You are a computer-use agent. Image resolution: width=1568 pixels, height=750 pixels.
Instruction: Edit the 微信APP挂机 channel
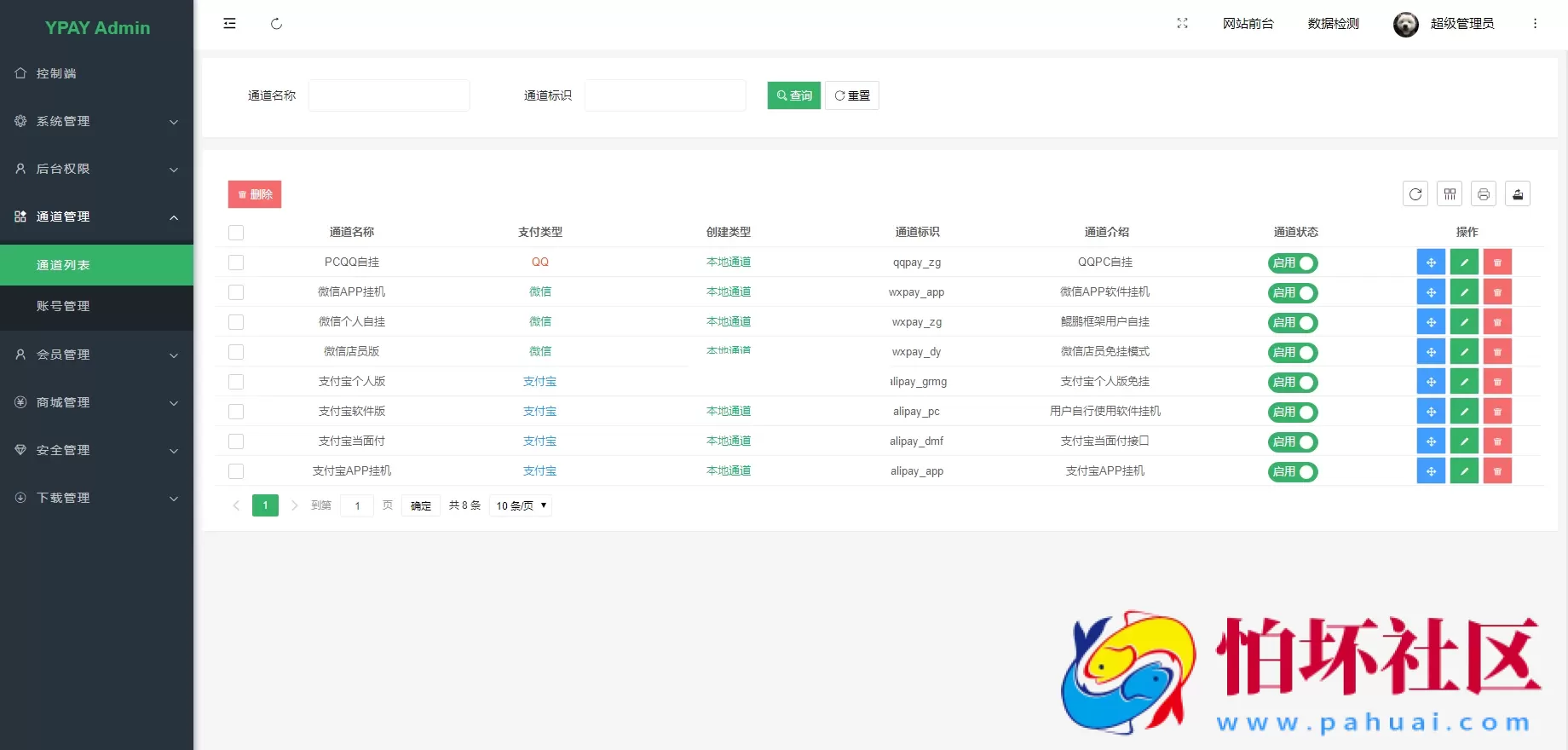(x=1464, y=292)
